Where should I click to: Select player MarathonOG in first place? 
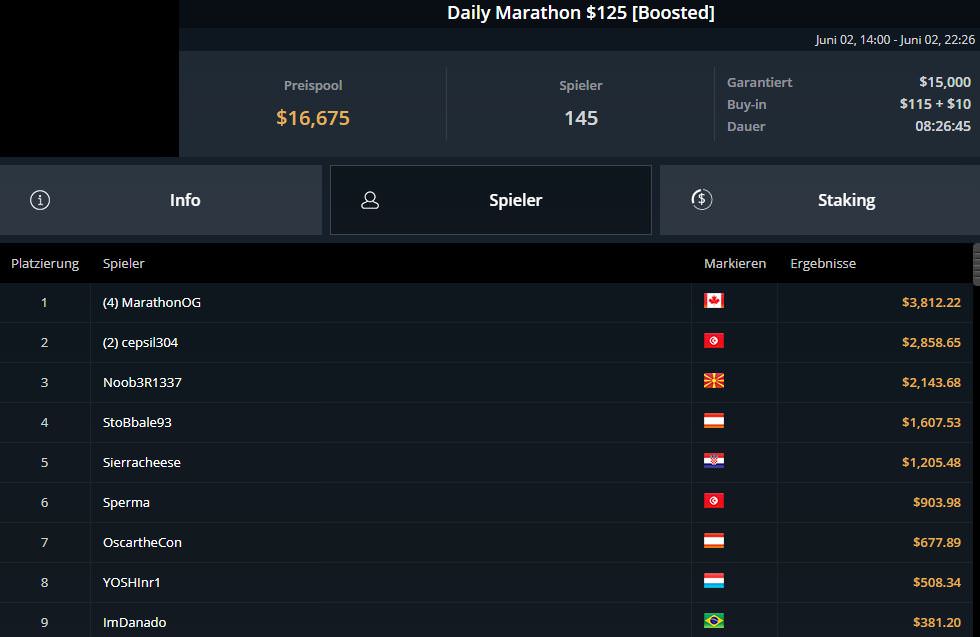(152, 302)
